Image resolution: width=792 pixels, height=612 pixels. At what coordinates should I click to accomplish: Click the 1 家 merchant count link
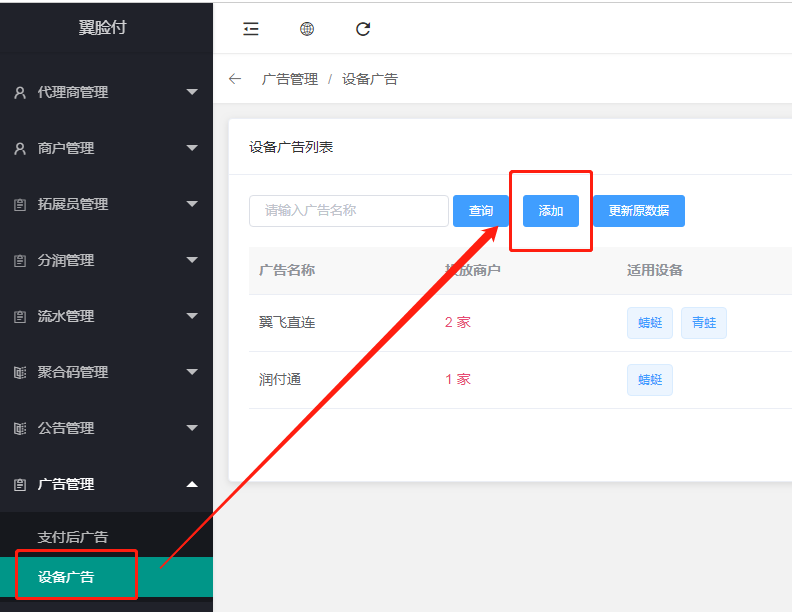(458, 380)
